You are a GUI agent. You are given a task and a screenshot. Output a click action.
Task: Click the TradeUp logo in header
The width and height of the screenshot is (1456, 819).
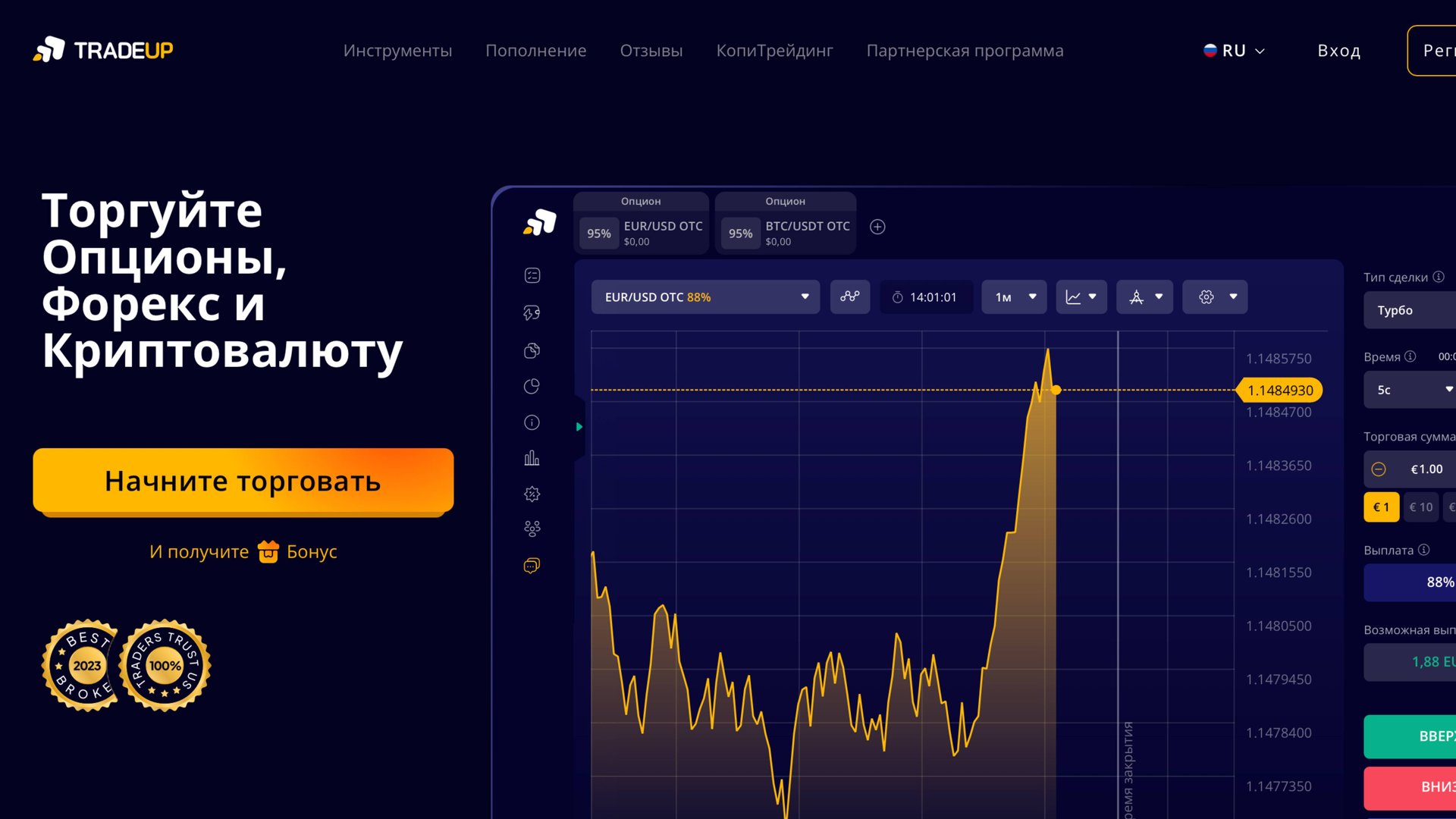pyautogui.click(x=103, y=50)
